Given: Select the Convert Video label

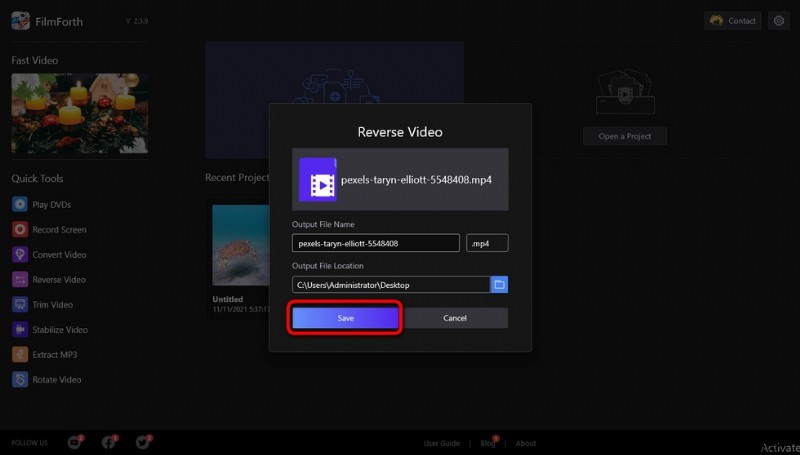Looking at the screenshot, I should point(59,255).
